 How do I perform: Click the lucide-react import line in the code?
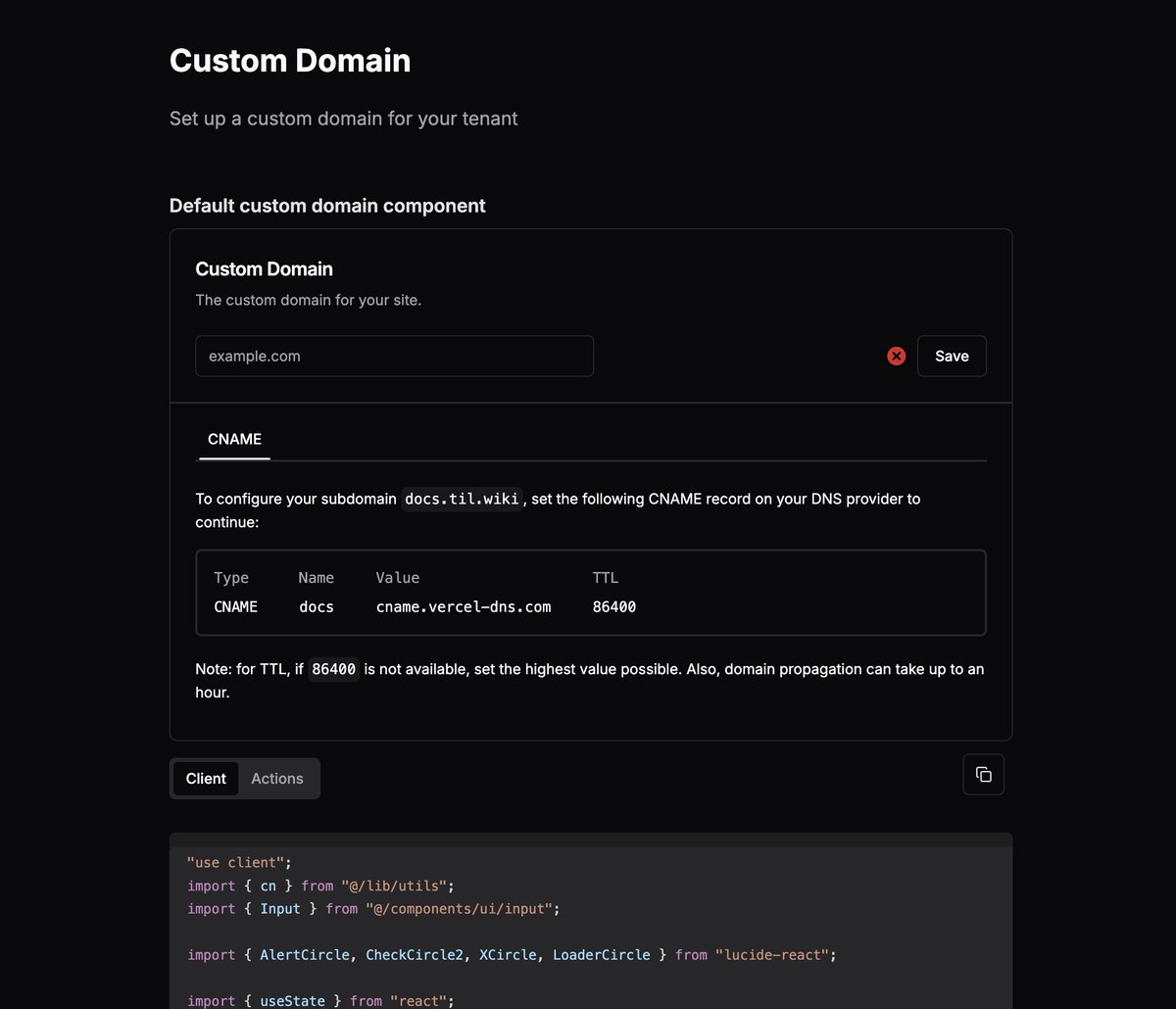click(511, 955)
